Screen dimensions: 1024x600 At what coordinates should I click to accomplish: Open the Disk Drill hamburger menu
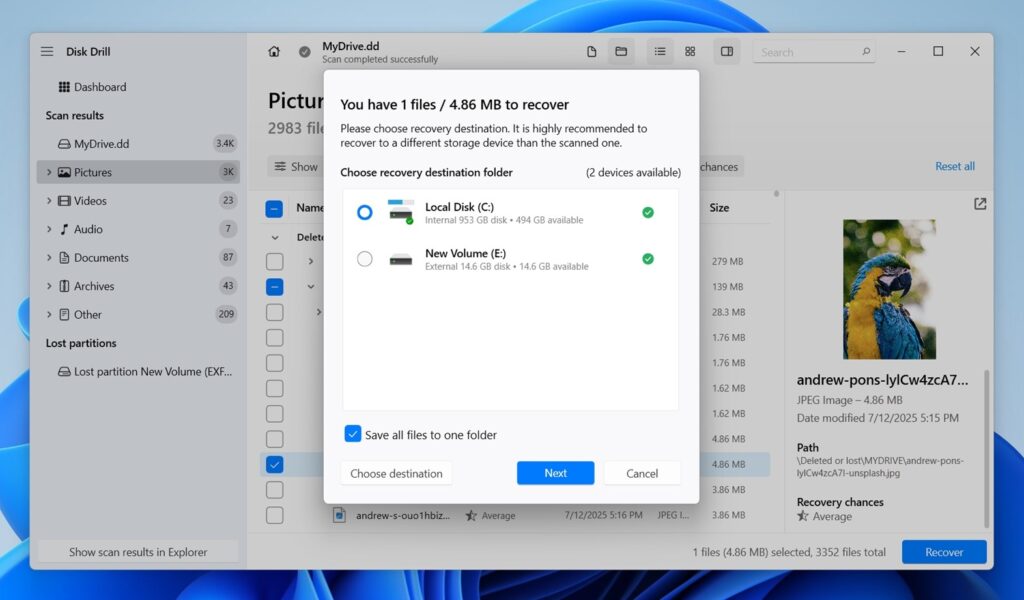click(47, 51)
